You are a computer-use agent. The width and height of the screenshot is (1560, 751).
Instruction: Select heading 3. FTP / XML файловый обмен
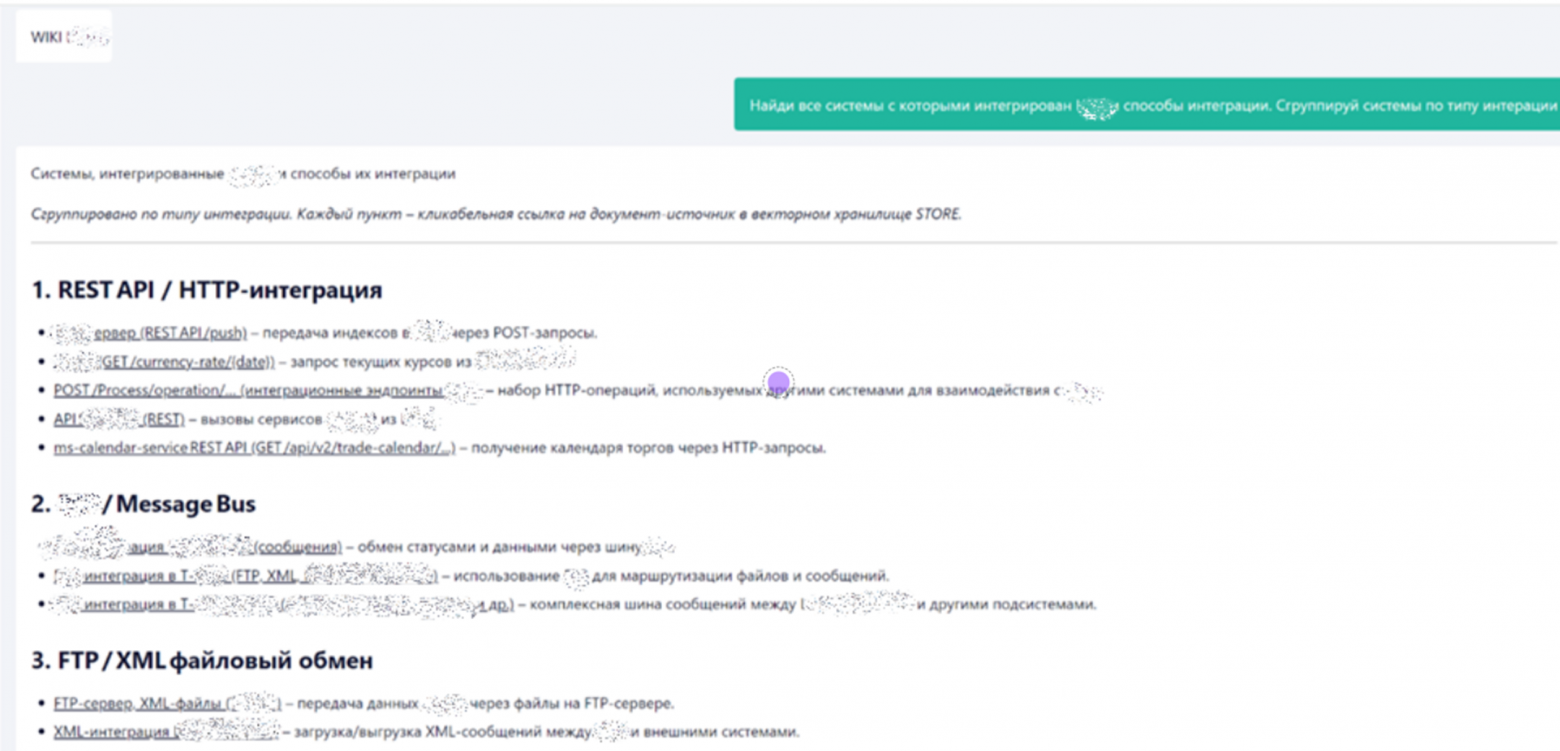click(x=201, y=661)
